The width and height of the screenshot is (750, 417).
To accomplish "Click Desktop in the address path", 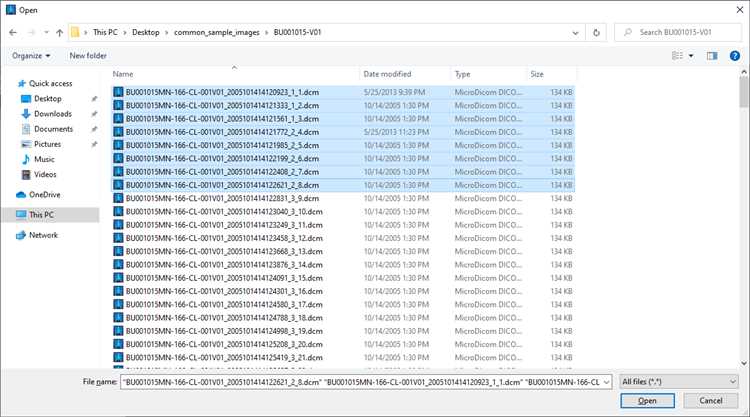I will [x=146, y=33].
